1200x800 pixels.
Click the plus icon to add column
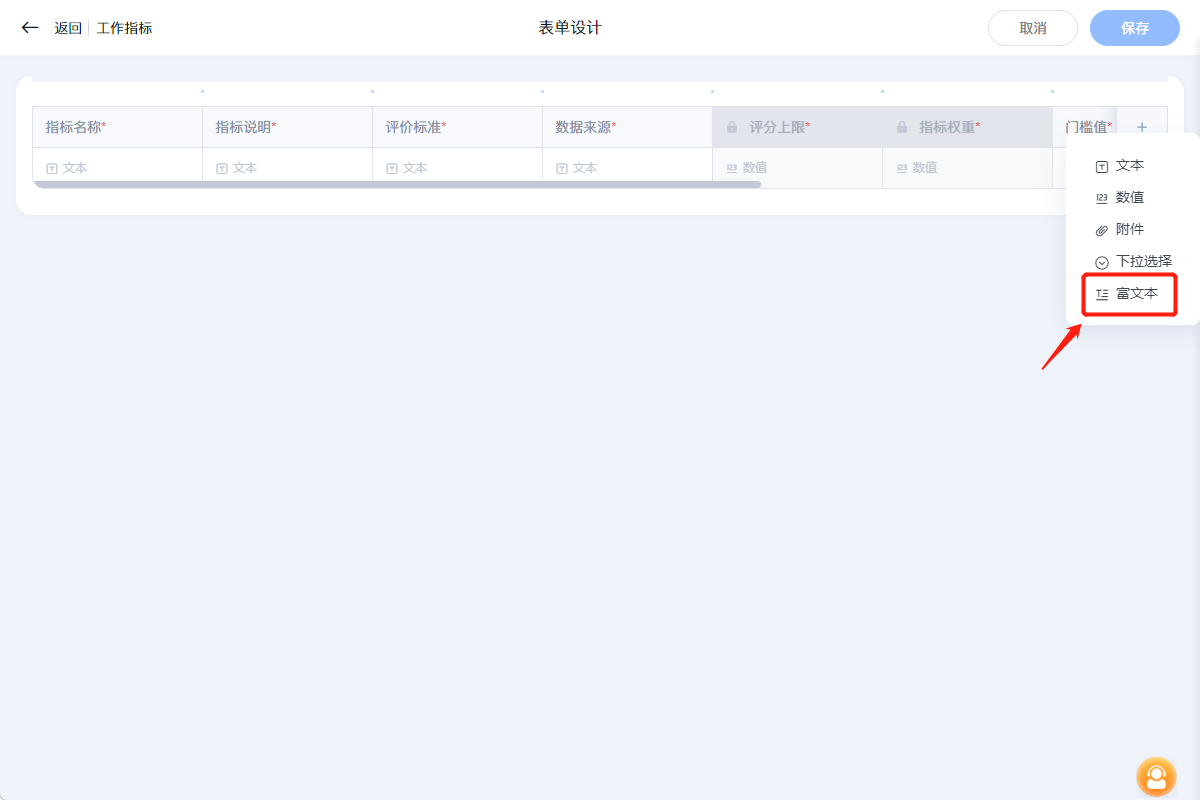click(1142, 127)
